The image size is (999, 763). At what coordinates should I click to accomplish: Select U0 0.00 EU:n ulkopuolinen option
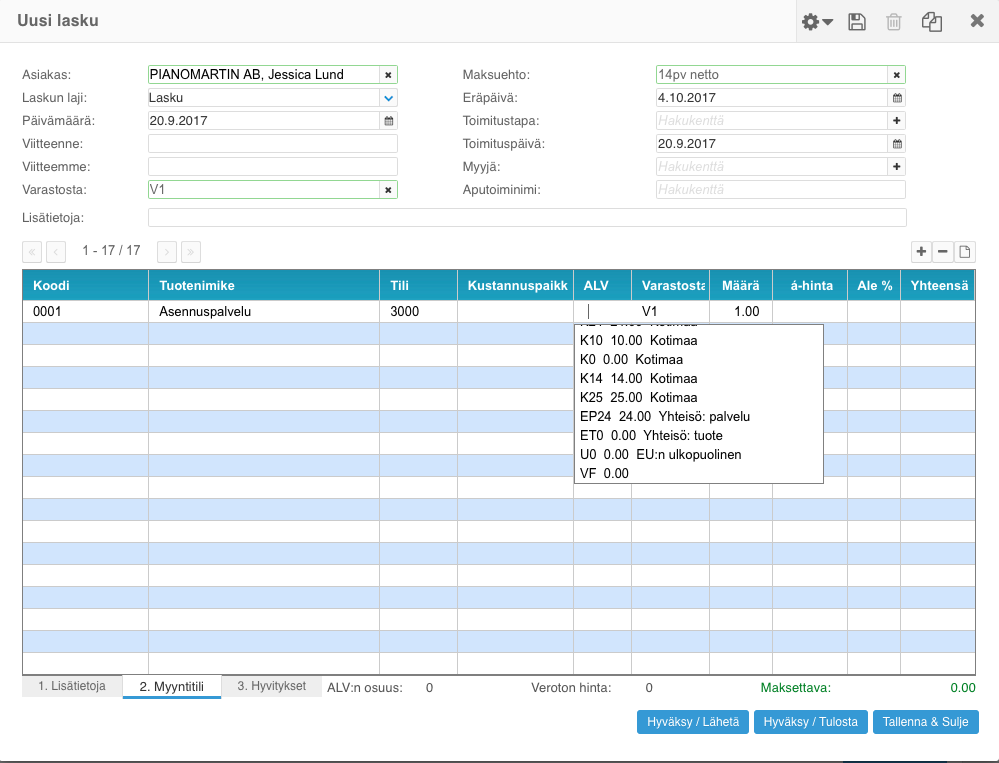(x=698, y=455)
